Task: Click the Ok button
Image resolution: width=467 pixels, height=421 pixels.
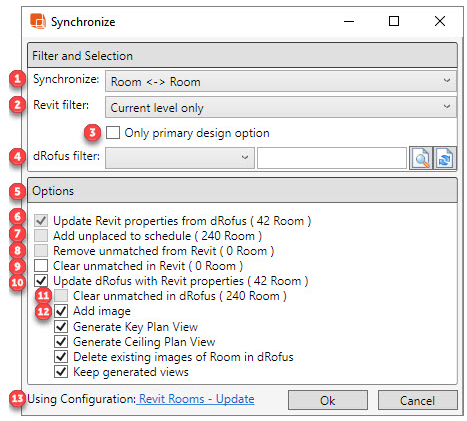Action: 328,400
